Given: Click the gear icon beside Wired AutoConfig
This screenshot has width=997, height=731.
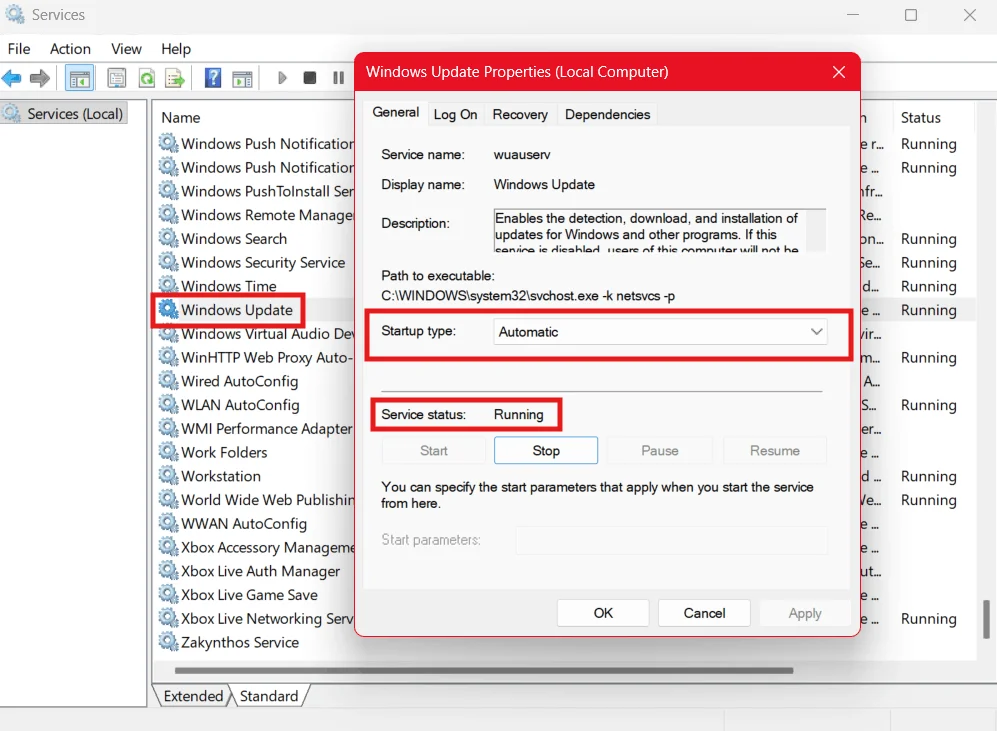Looking at the screenshot, I should [x=168, y=380].
